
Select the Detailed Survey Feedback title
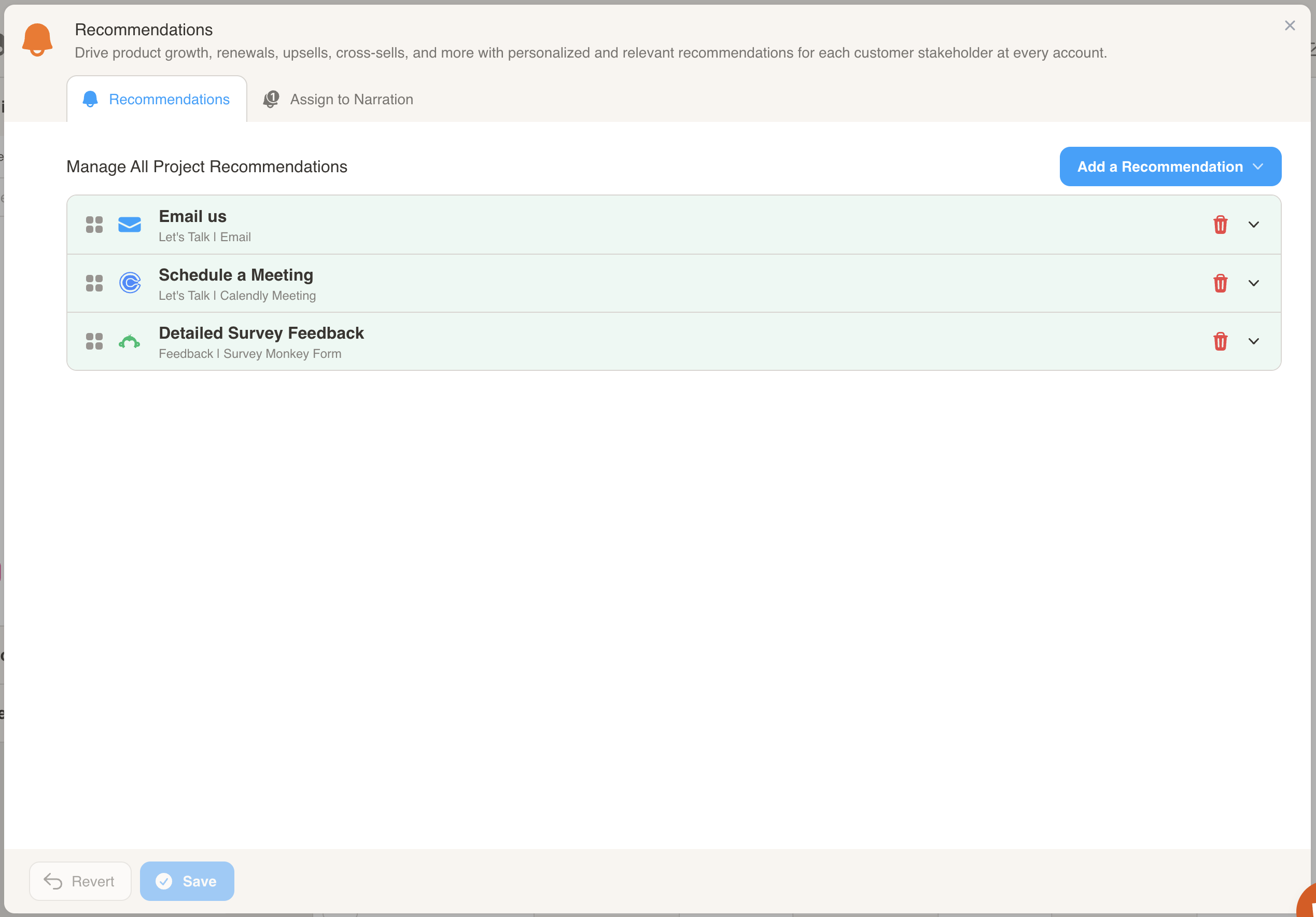pos(261,333)
